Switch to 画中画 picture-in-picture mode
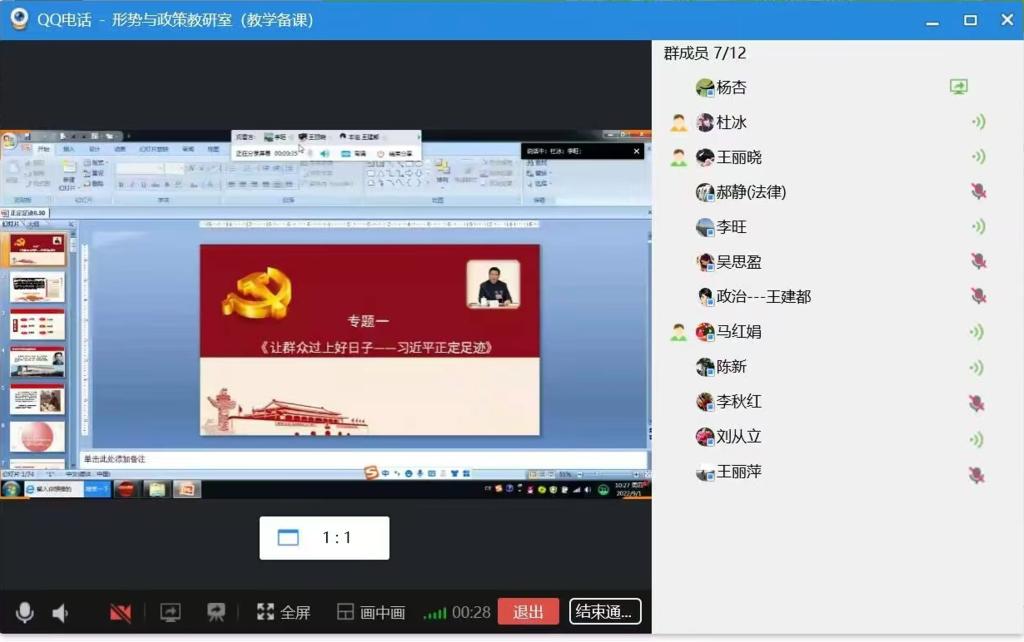This screenshot has height=642, width=1024. pos(371,612)
